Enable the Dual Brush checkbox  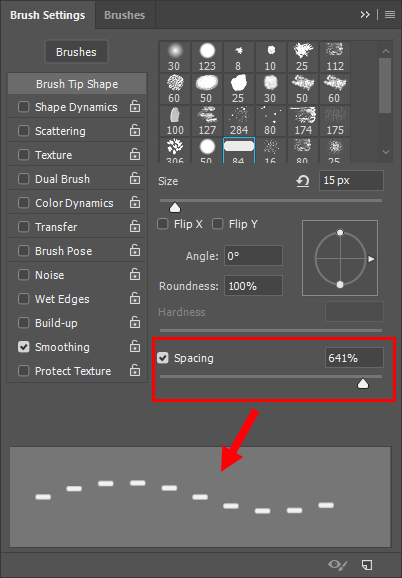click(x=24, y=179)
